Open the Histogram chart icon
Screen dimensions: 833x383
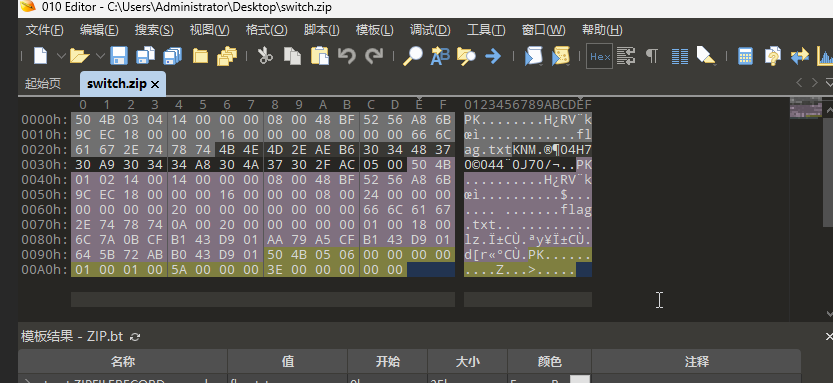point(825,56)
